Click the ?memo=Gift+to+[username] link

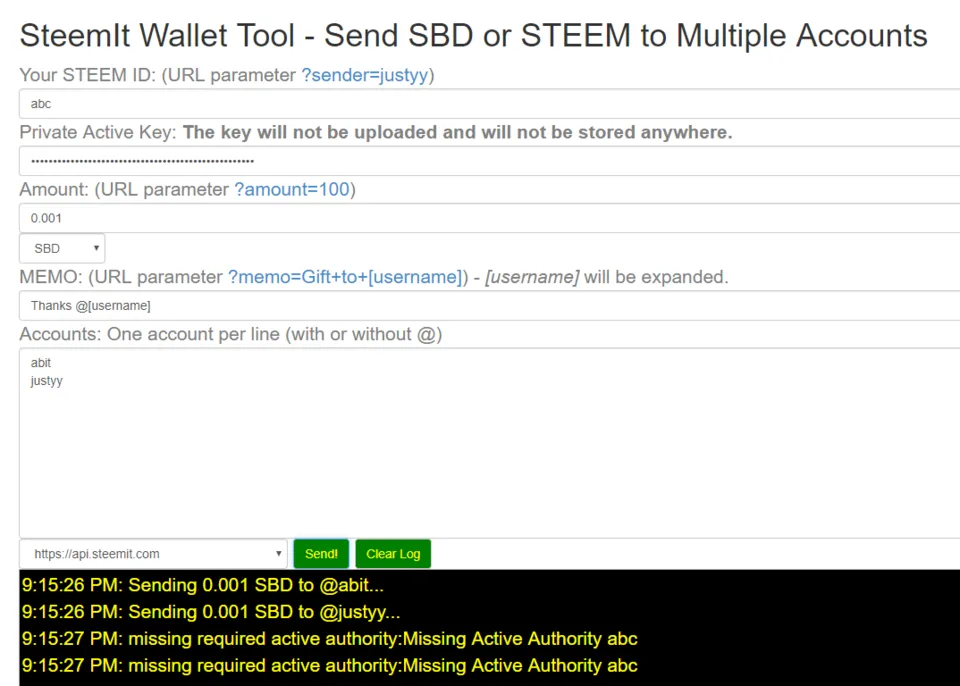pos(345,277)
